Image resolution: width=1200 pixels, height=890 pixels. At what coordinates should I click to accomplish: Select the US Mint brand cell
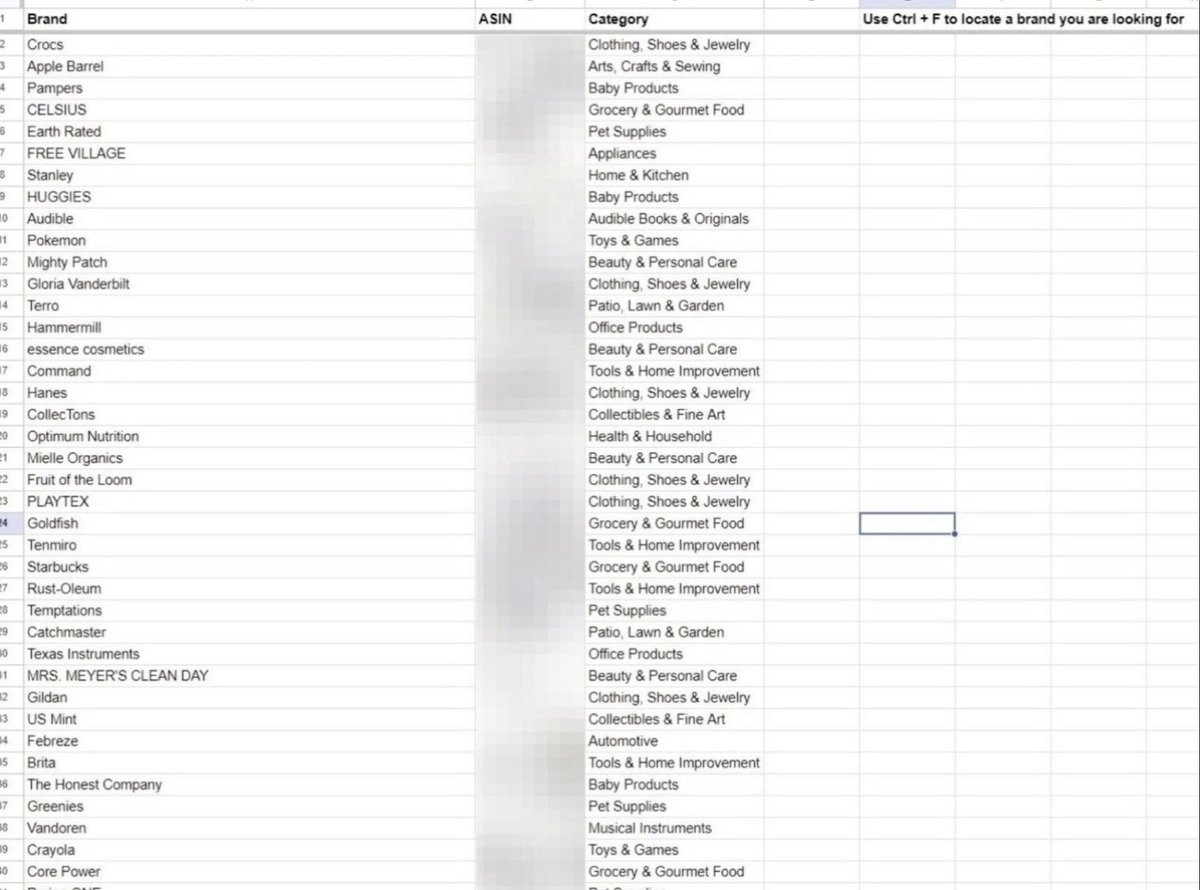coord(247,719)
